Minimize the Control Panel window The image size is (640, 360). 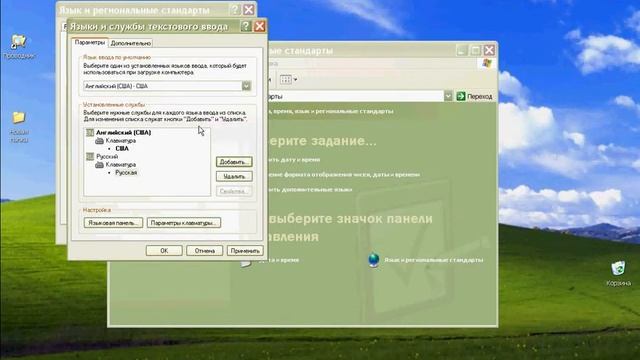(x=461, y=50)
